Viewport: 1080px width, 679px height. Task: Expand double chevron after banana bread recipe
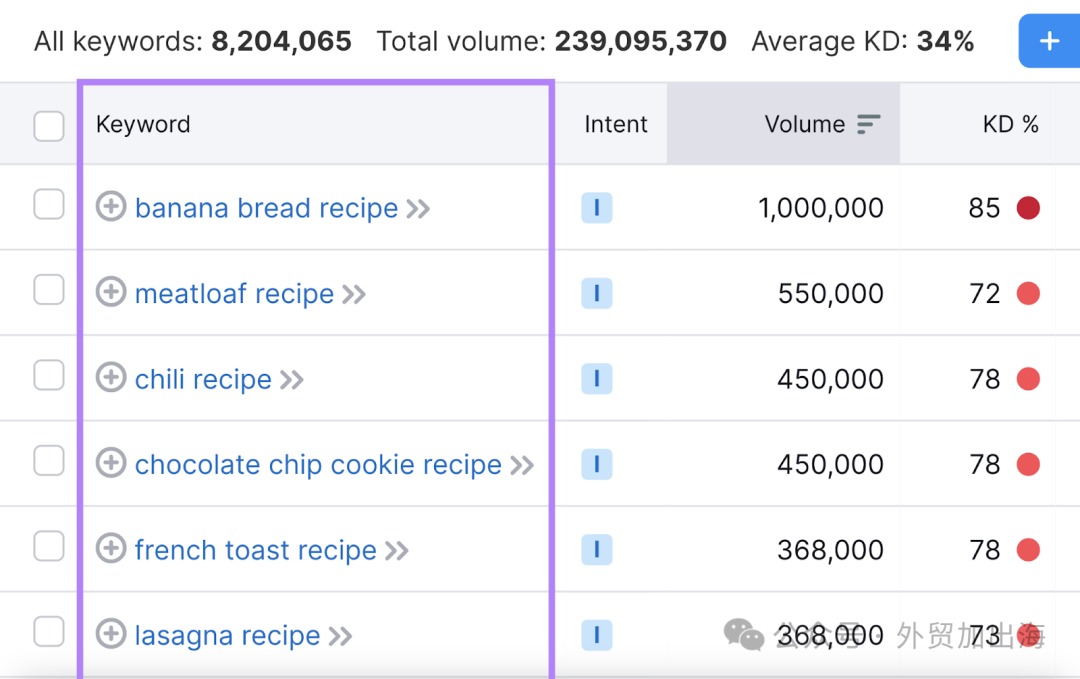click(x=418, y=209)
